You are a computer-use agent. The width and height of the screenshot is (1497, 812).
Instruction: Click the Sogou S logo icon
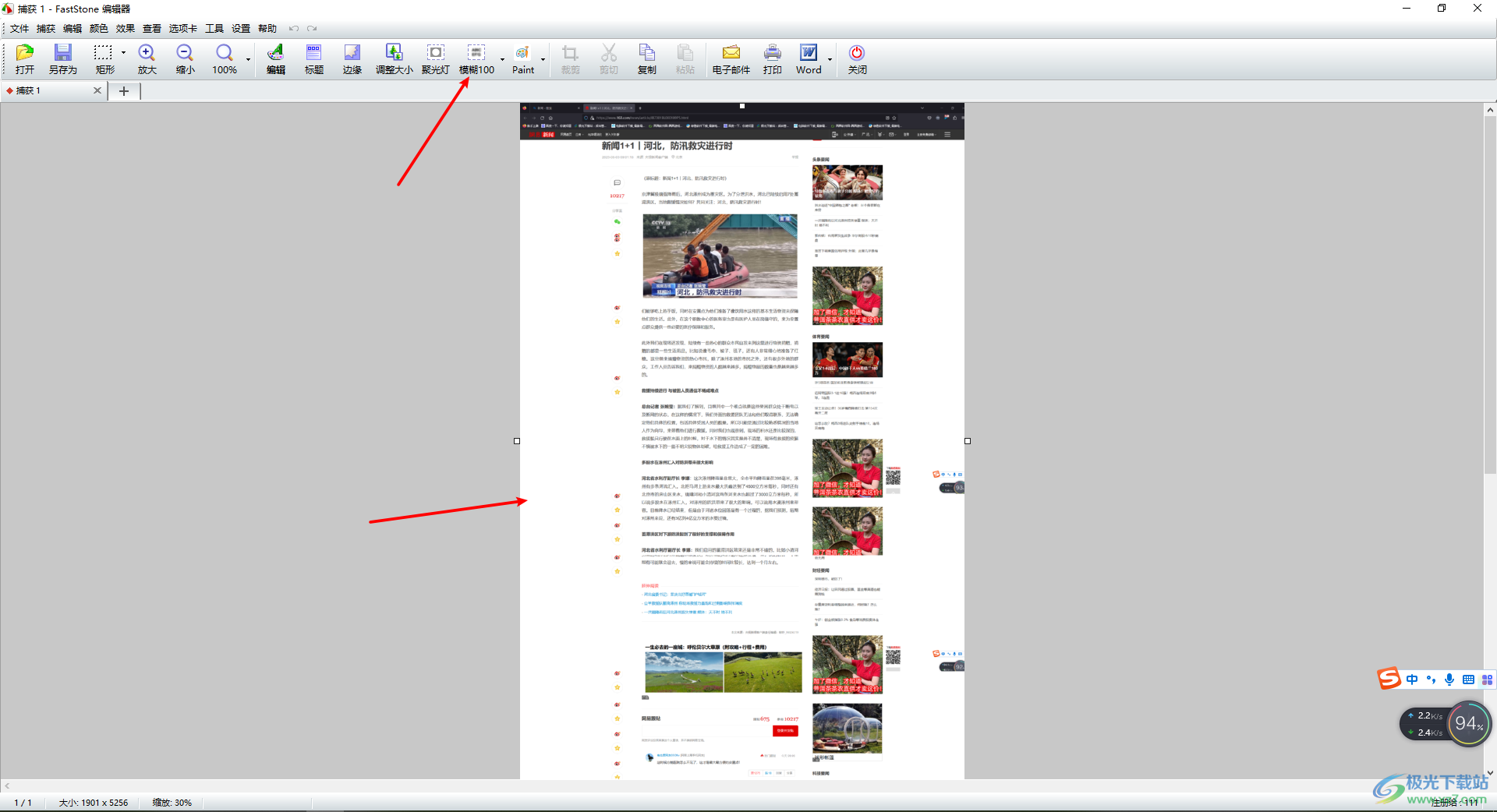pos(1389,679)
